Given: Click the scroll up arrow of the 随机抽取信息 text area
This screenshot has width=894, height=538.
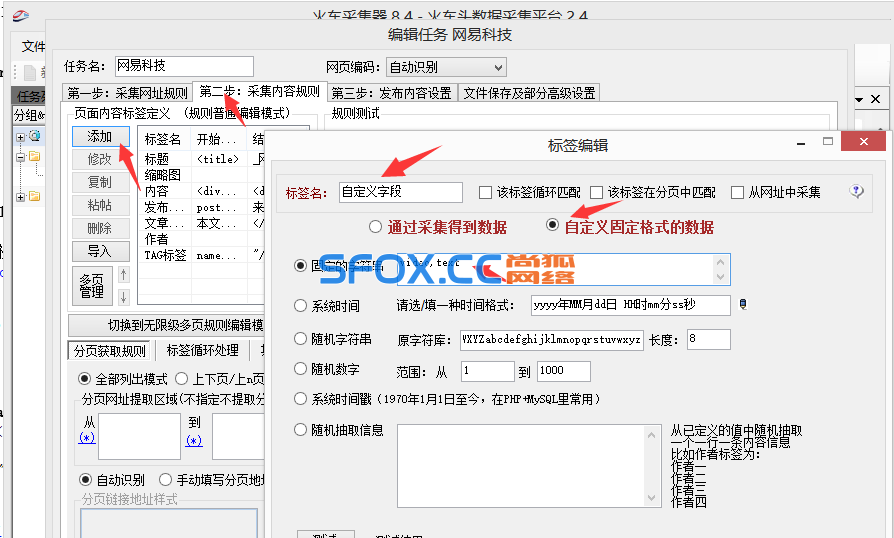Looking at the screenshot, I should pos(651,435).
